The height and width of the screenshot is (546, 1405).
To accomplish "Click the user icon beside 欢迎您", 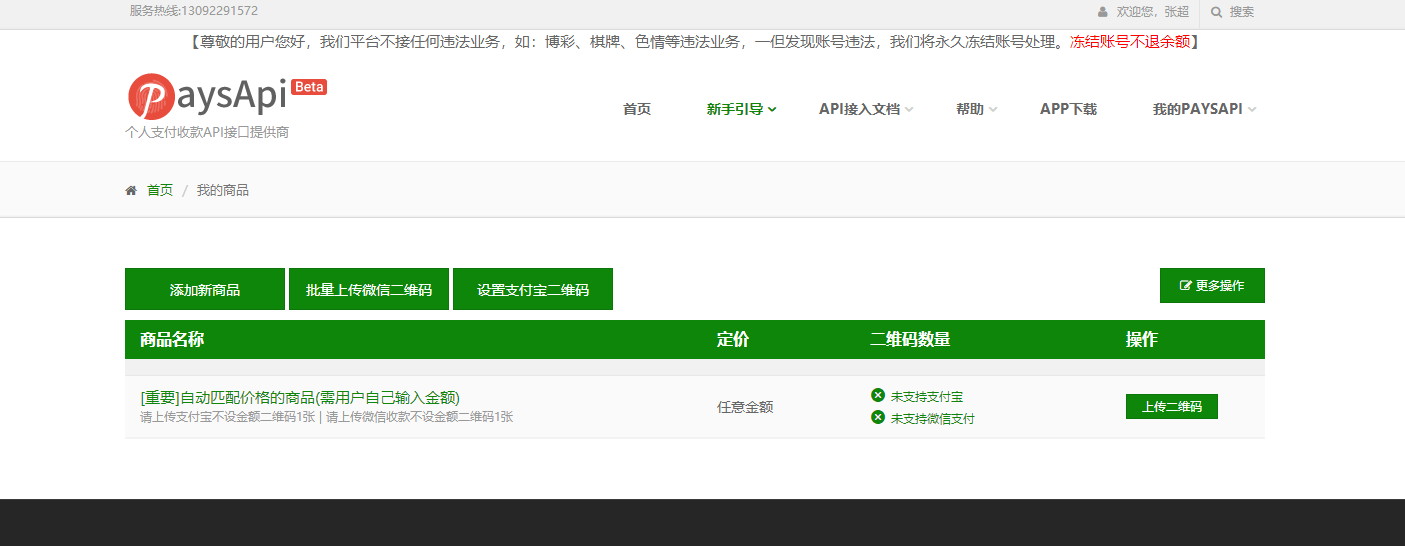I will coord(1103,12).
